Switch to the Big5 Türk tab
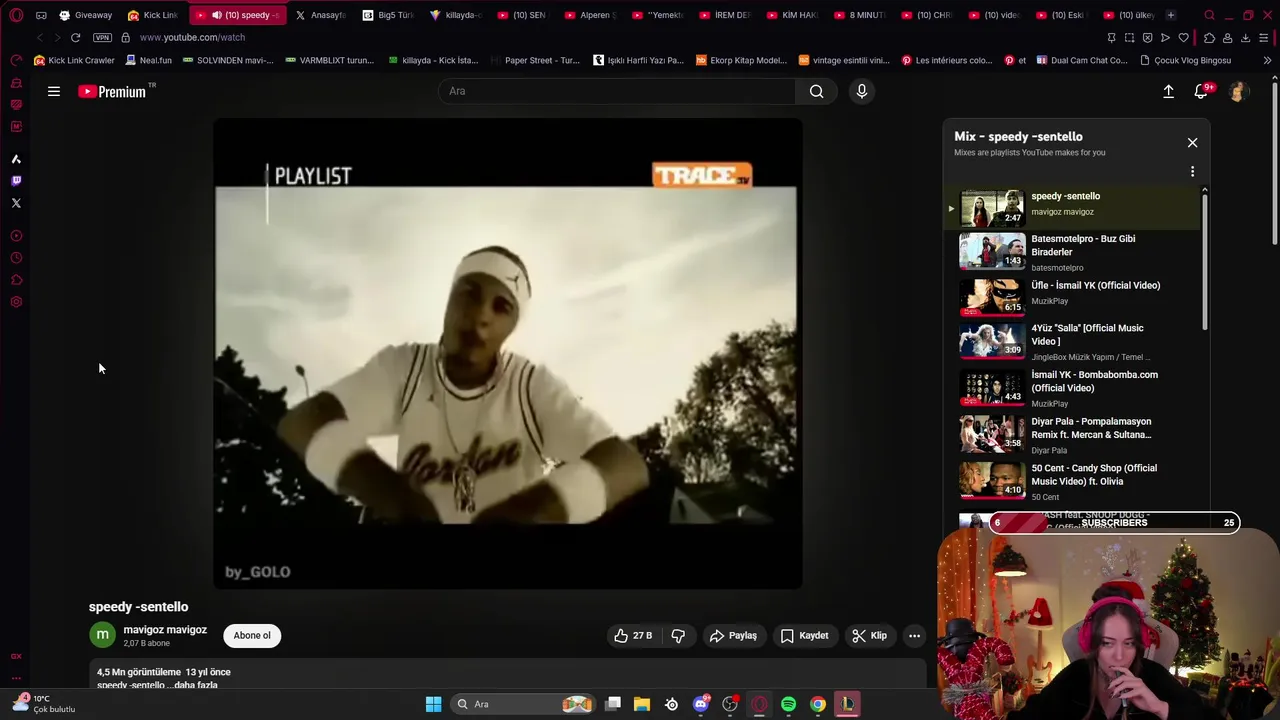This screenshot has width=1280, height=720. tap(388, 15)
